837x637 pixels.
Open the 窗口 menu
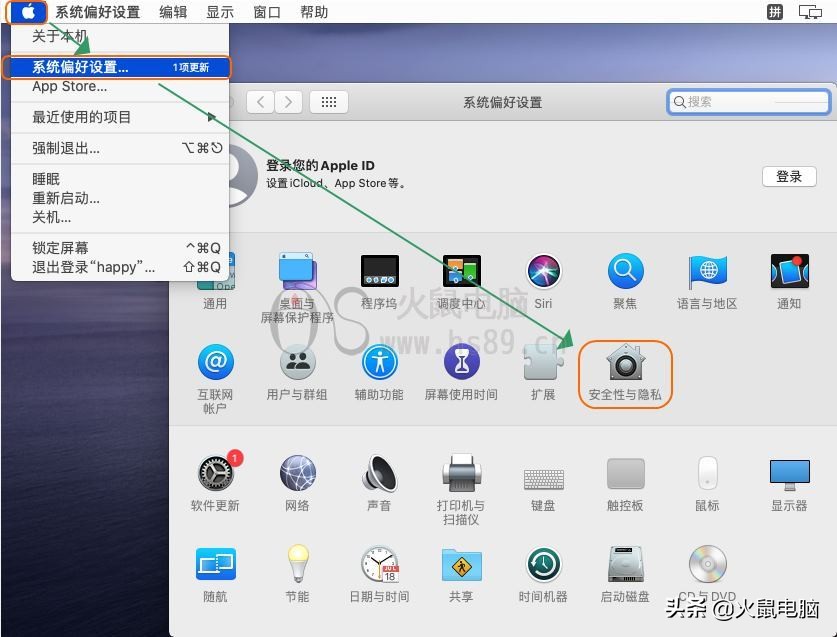[267, 12]
